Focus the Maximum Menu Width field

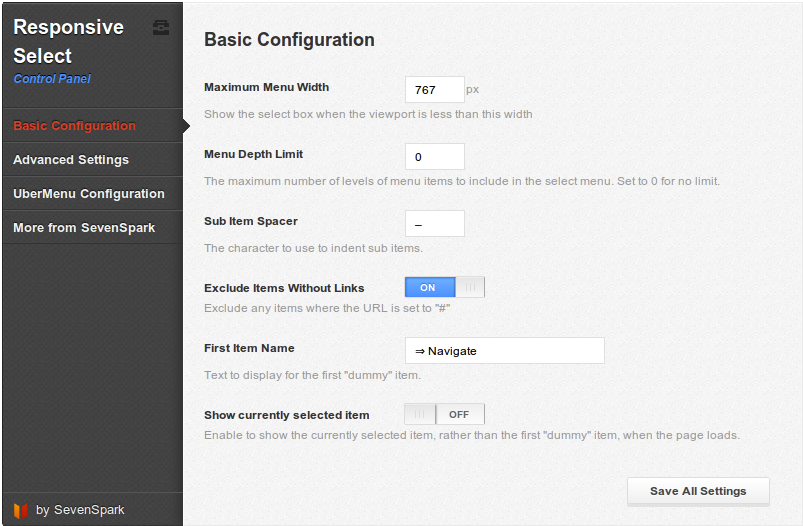pyautogui.click(x=435, y=90)
